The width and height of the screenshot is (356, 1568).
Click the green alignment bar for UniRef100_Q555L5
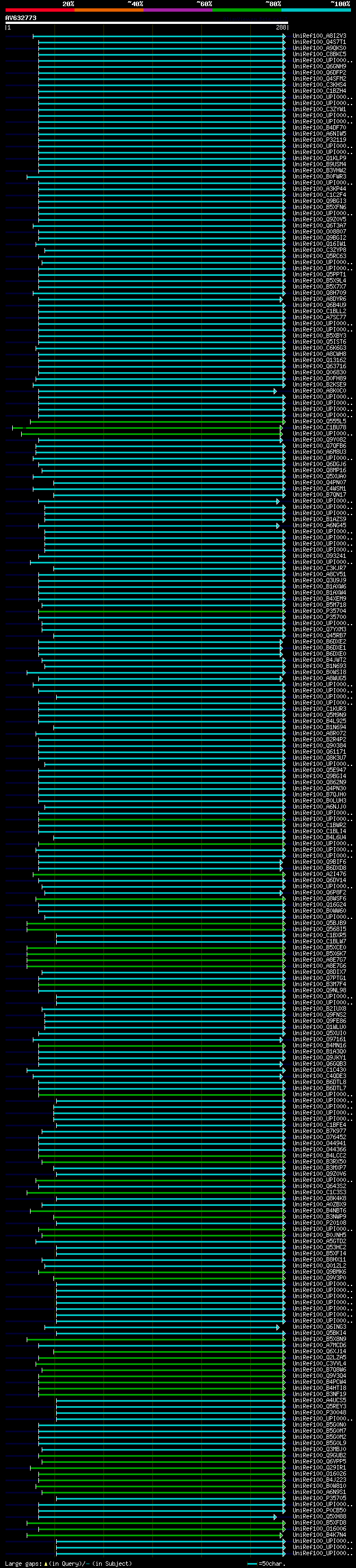click(x=156, y=421)
